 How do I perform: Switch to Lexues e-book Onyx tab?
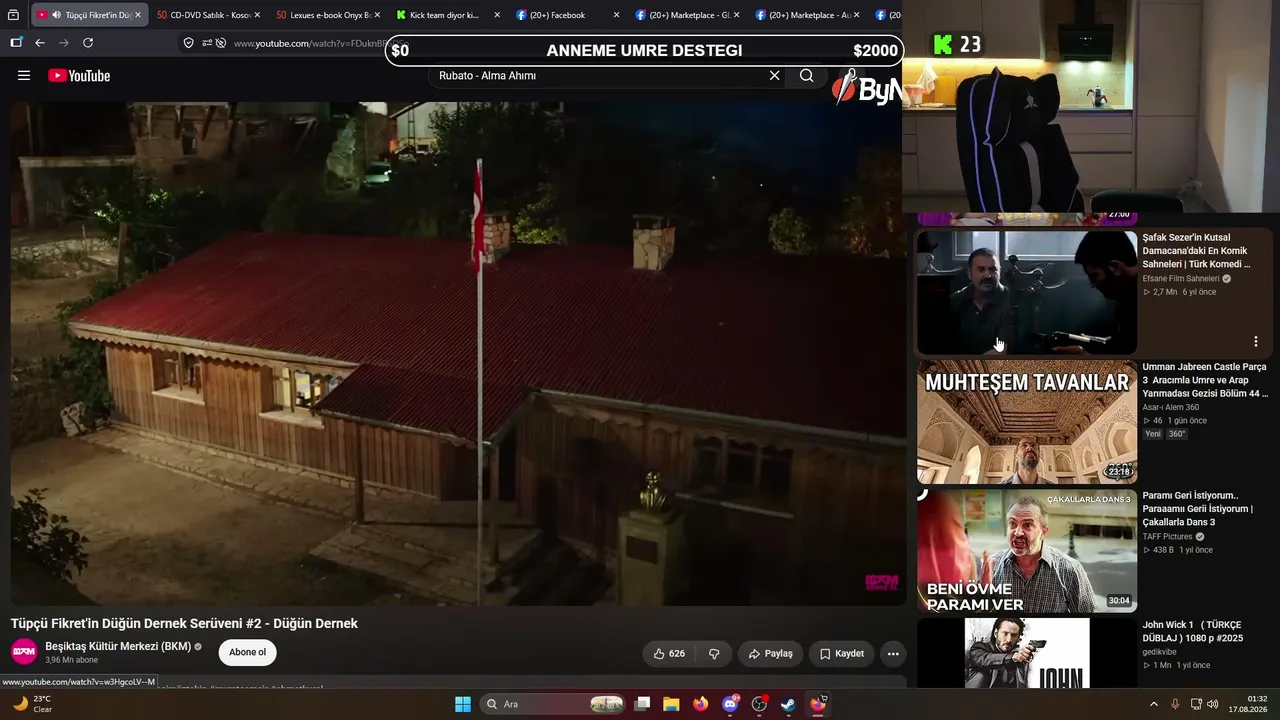point(328,15)
